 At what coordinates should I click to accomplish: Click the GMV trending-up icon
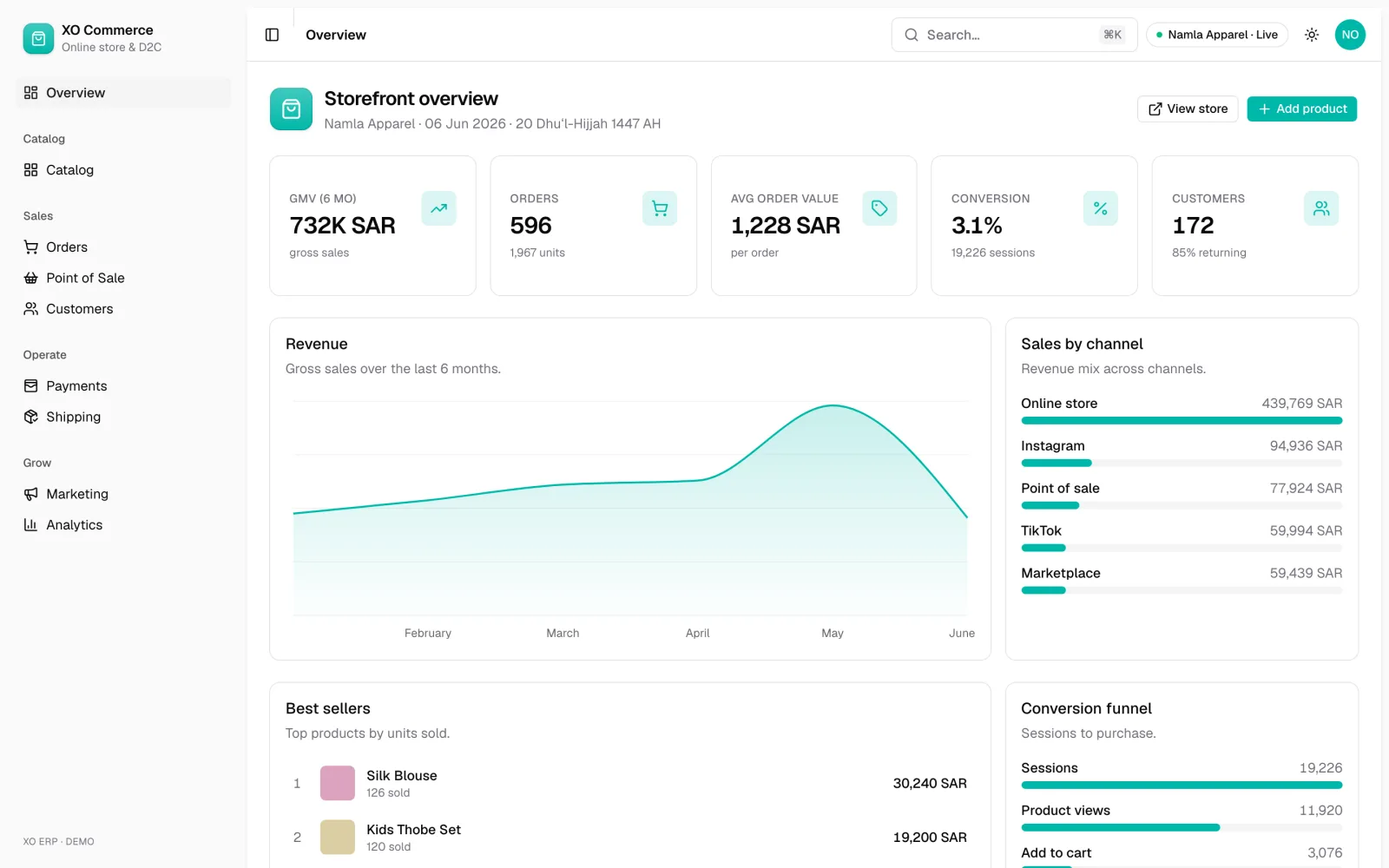pyautogui.click(x=439, y=208)
